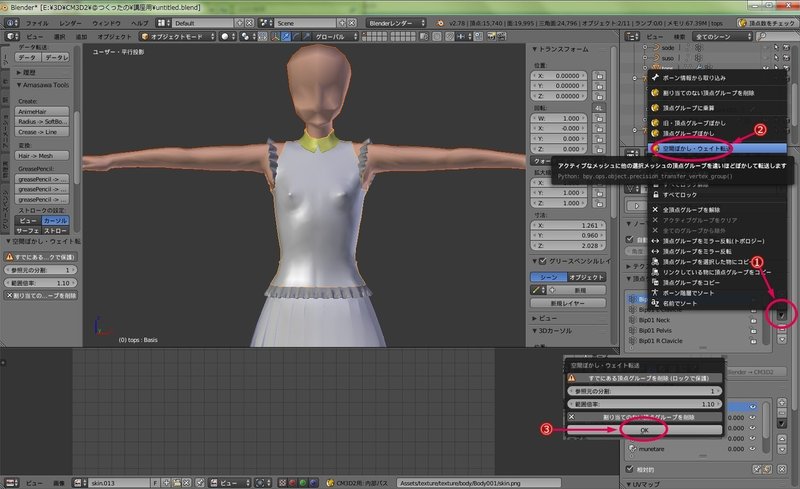Viewport: 800px width, 489px height.
Task: Open the 全てのシーン outliner dropdown
Action: [x=722, y=37]
